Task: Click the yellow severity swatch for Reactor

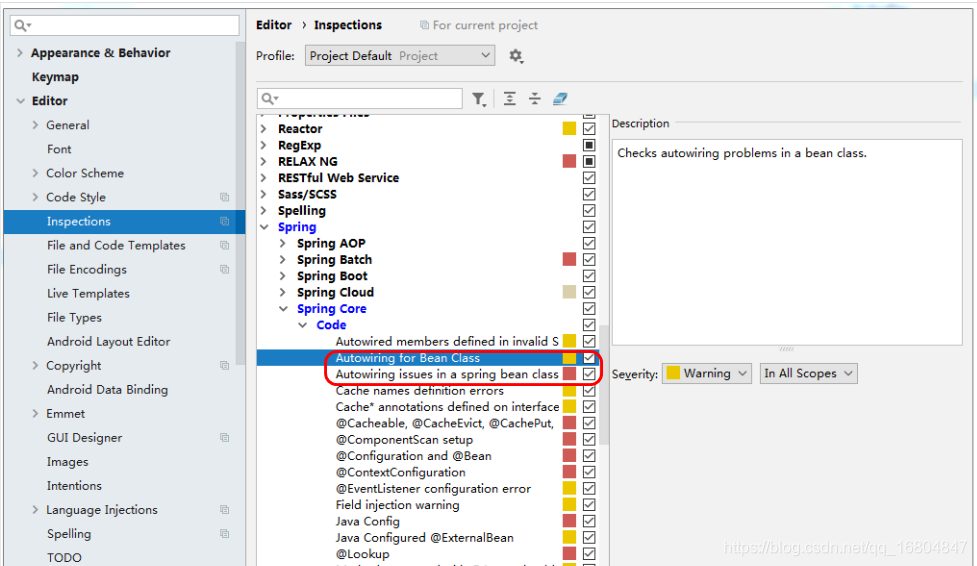Action: pos(569,128)
